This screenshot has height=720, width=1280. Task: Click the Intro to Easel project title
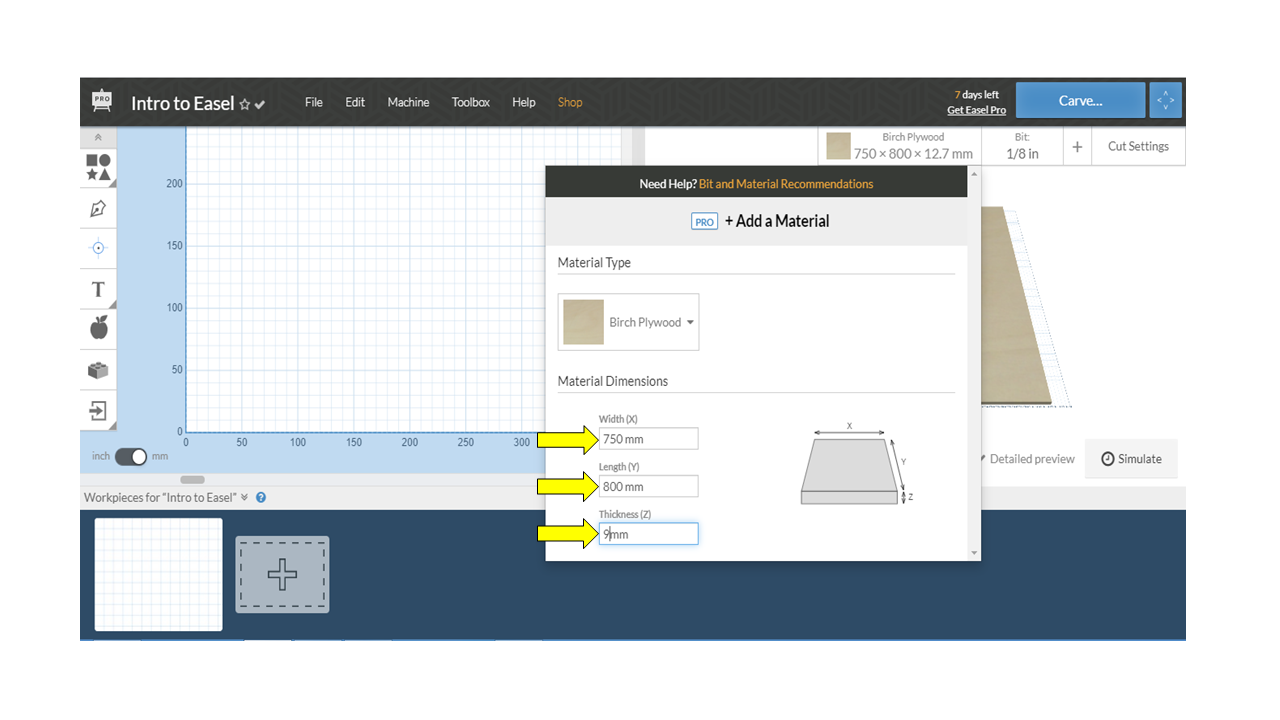(183, 103)
